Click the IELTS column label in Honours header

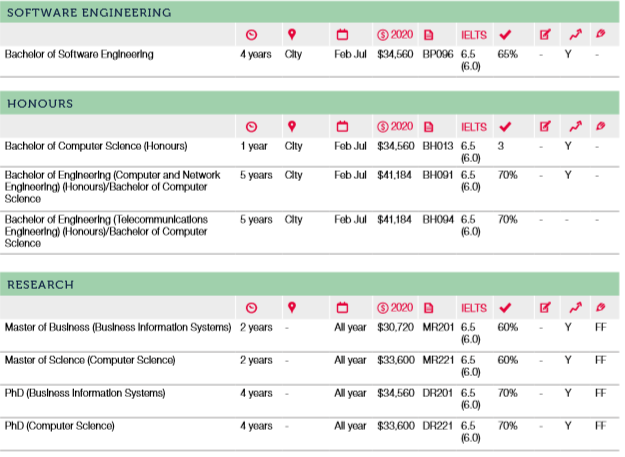pyautogui.click(x=473, y=127)
